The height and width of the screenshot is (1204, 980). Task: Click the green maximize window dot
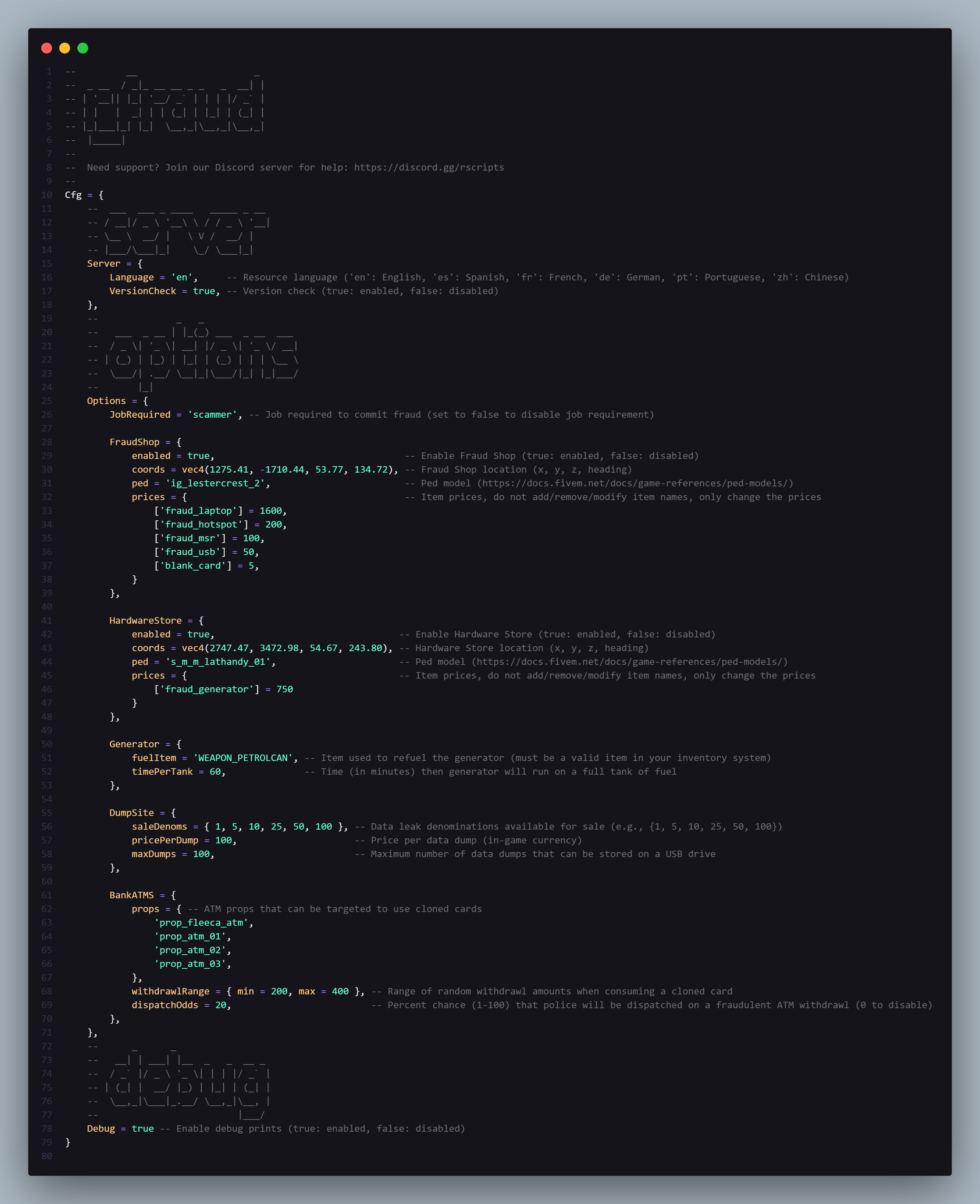click(x=83, y=48)
